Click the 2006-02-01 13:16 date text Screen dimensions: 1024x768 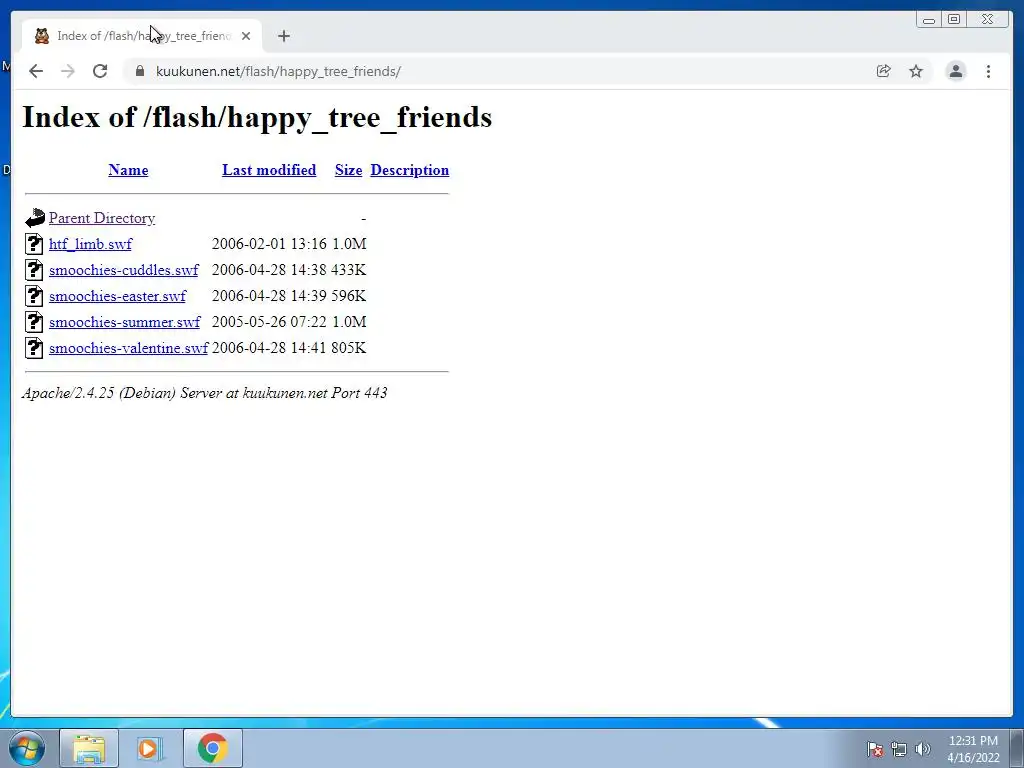pos(269,244)
